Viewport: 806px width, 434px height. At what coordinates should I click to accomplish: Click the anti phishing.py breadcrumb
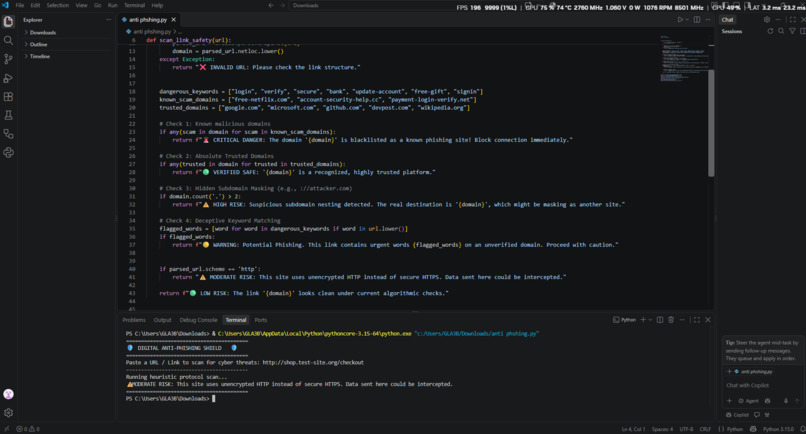(x=149, y=31)
